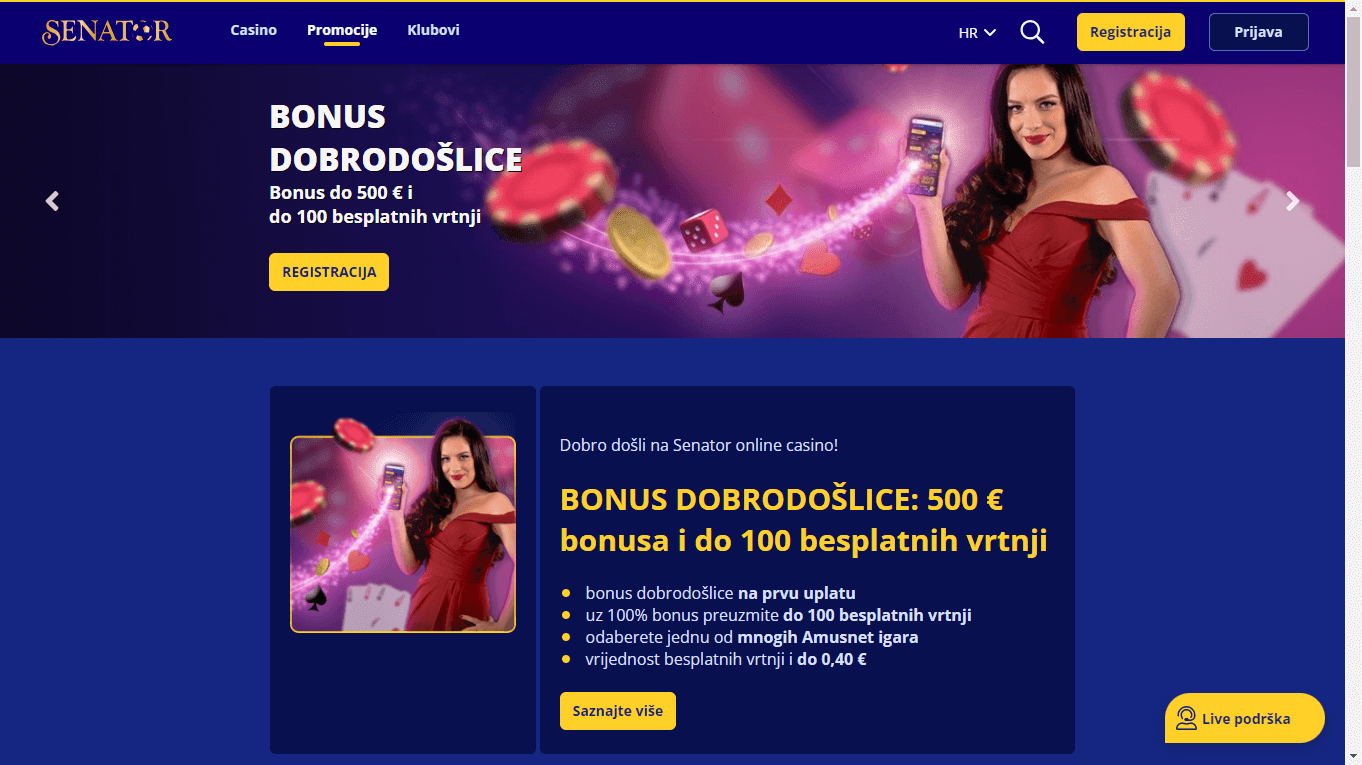Open the Live podrška chat button
The height and width of the screenshot is (765, 1362).
(1245, 718)
